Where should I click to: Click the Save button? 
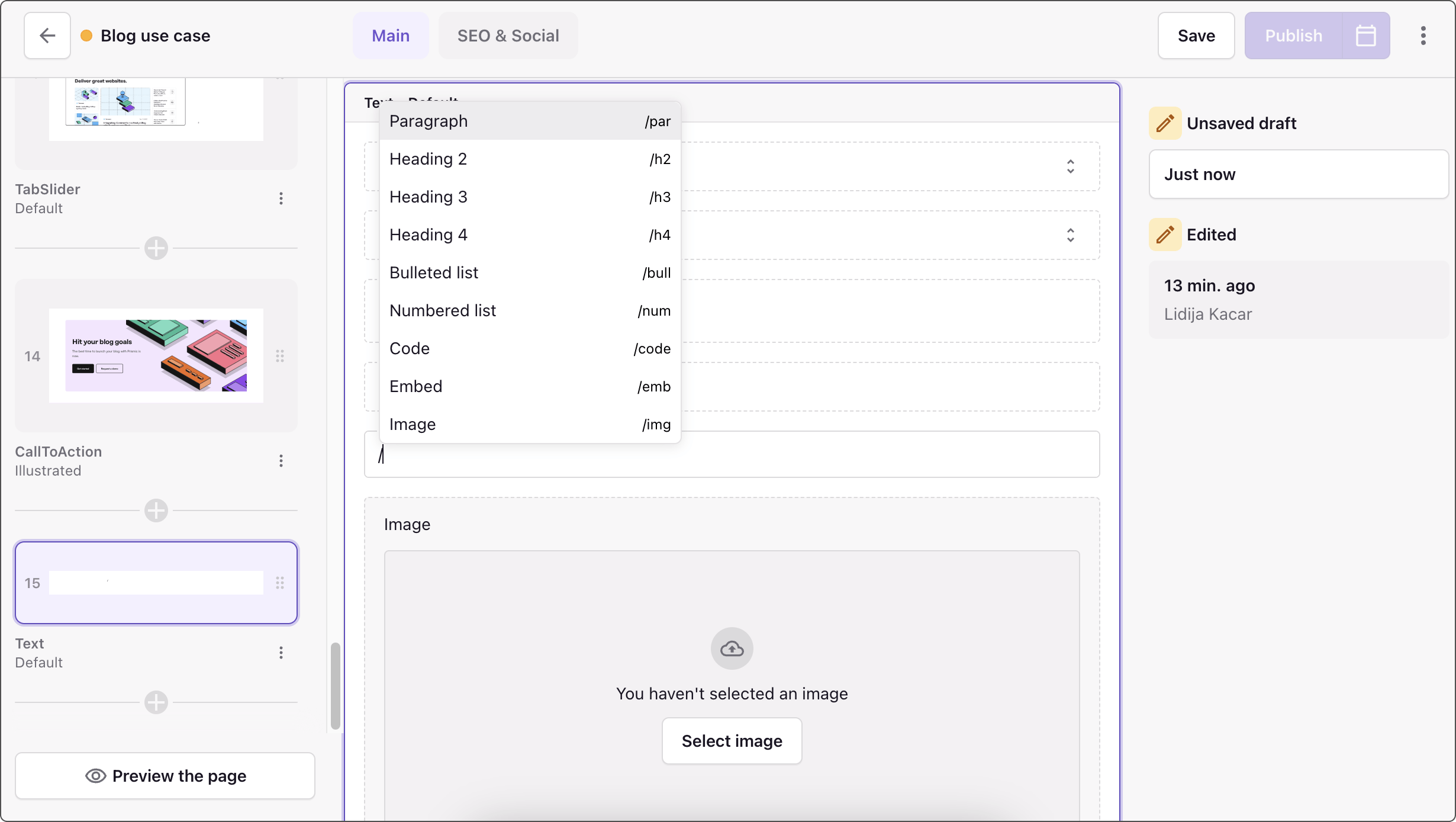[x=1196, y=36]
